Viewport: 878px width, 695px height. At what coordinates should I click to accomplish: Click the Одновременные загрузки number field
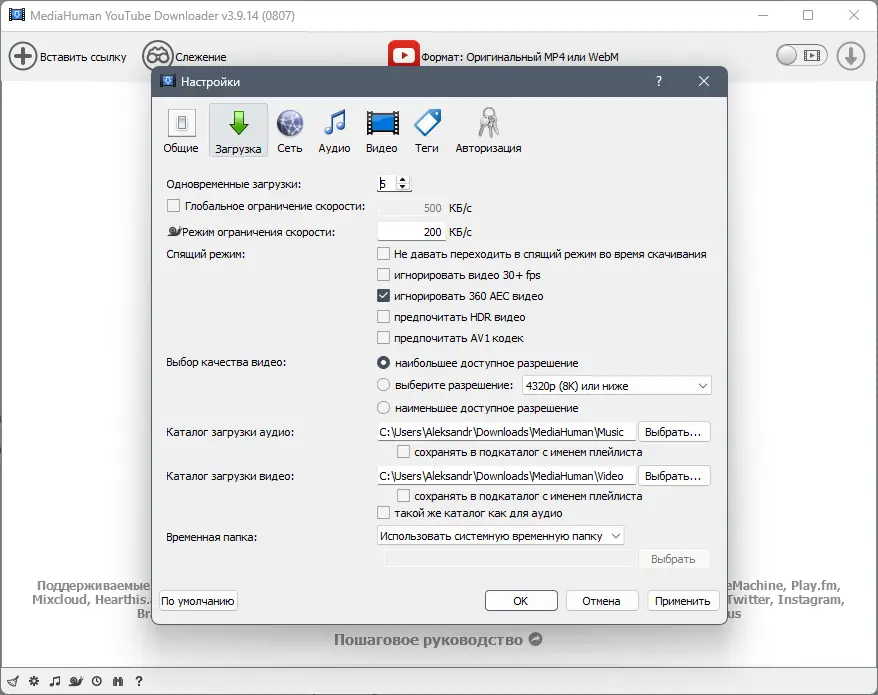pos(387,183)
